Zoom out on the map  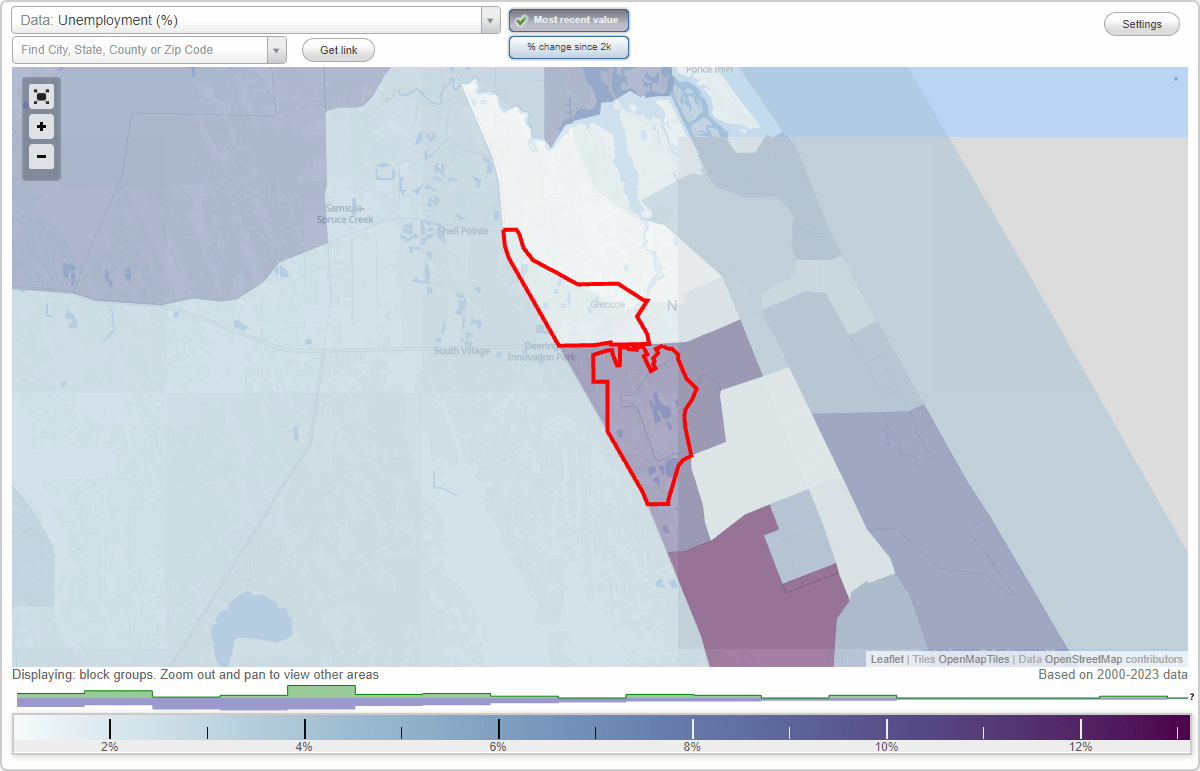click(x=41, y=157)
